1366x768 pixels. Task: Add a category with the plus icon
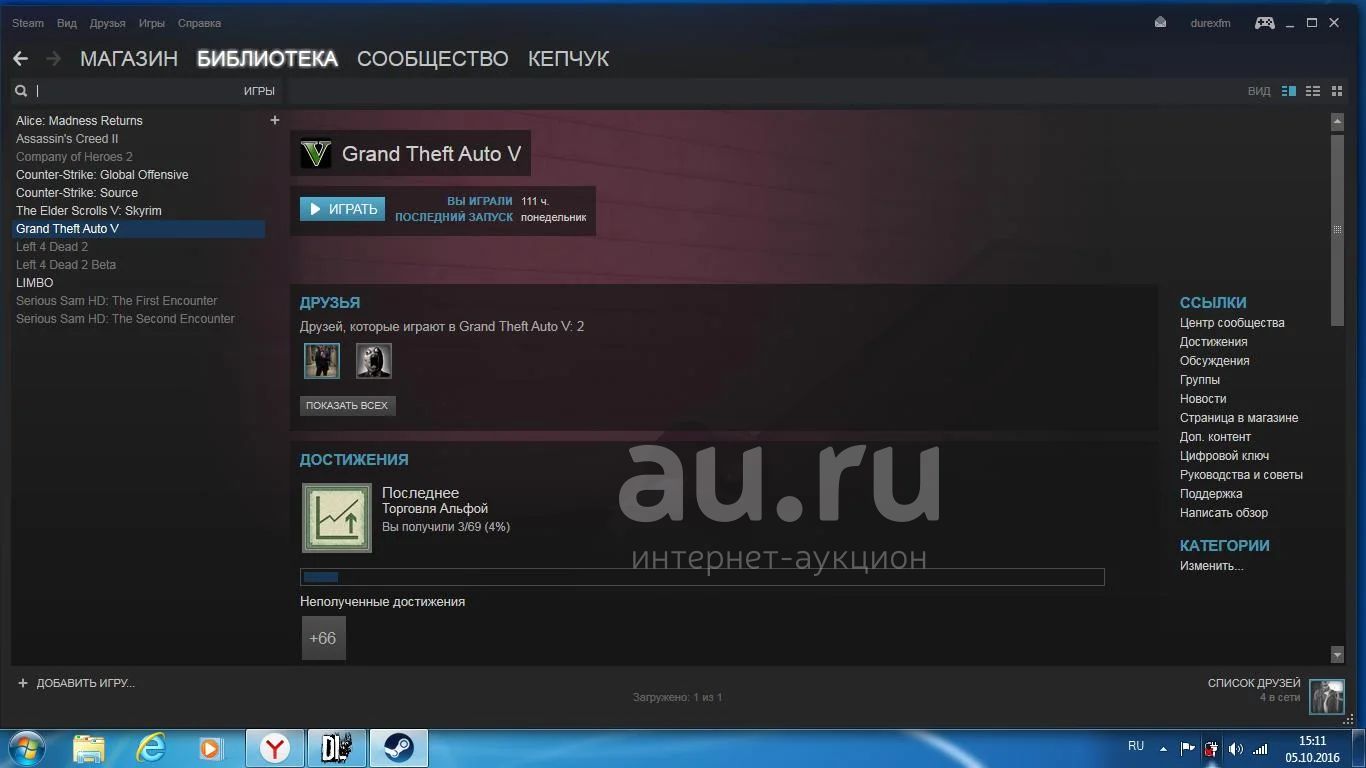point(275,120)
